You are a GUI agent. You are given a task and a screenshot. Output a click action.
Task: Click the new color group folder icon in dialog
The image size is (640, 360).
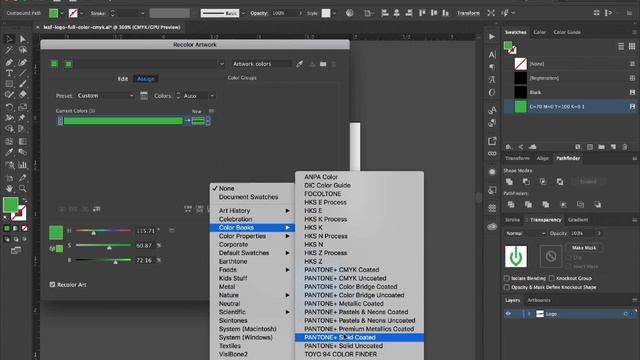(323, 64)
